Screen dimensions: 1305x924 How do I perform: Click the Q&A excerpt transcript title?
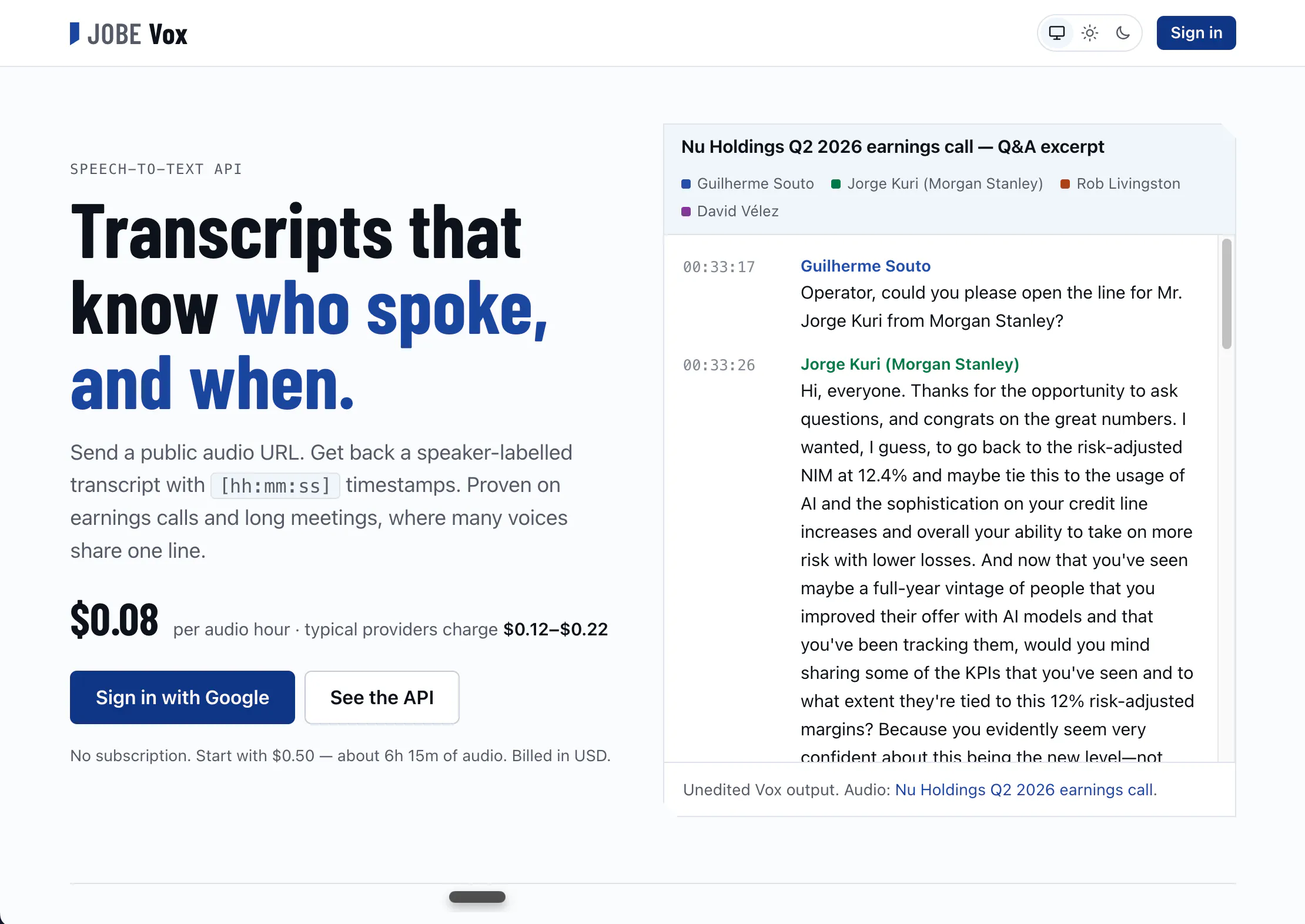[x=892, y=146]
